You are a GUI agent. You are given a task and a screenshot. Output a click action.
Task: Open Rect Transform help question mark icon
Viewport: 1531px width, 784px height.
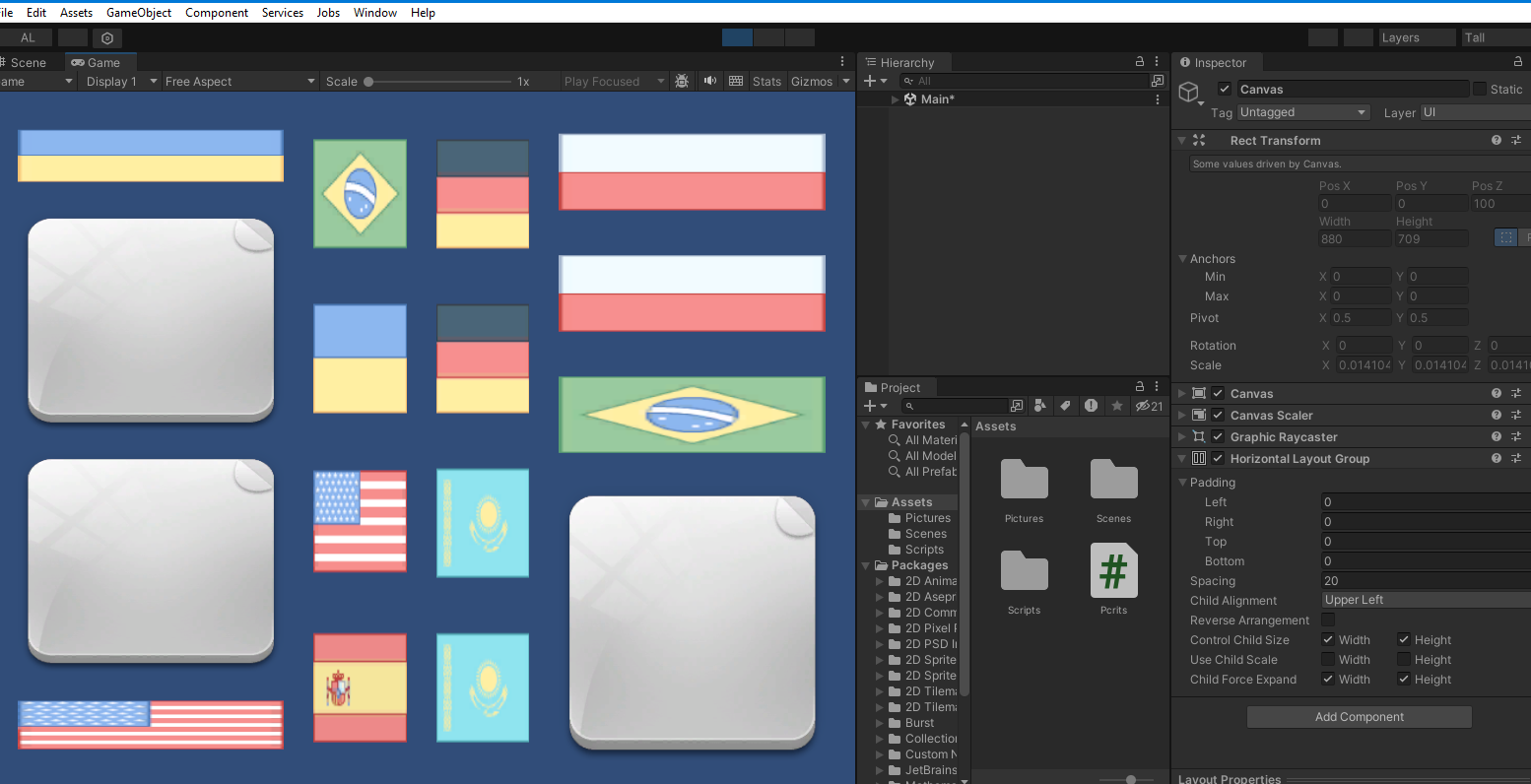point(1497,140)
